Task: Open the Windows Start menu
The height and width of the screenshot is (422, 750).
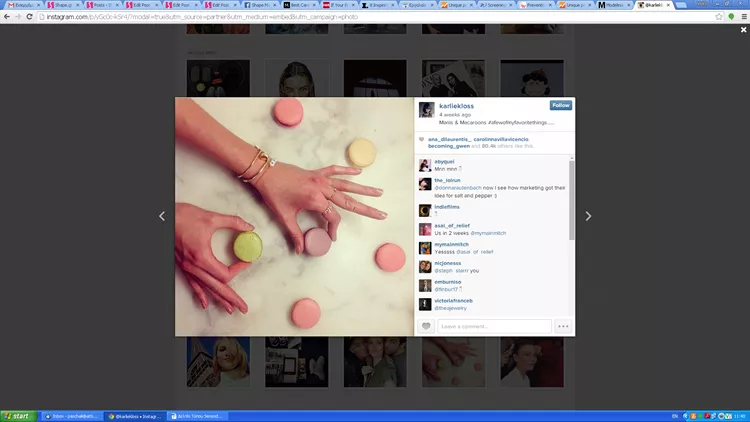Action: [x=17, y=415]
